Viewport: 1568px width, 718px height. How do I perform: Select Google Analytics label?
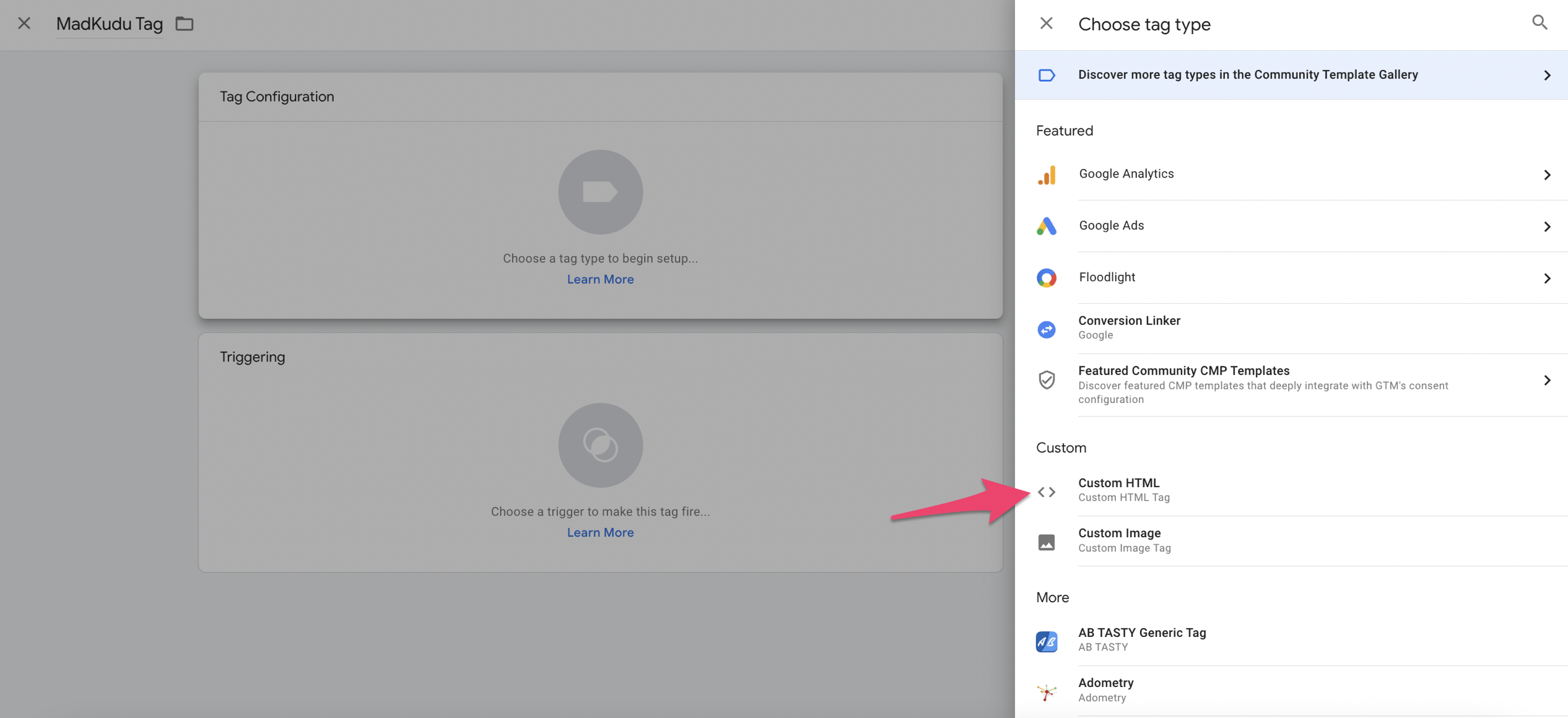[1126, 174]
